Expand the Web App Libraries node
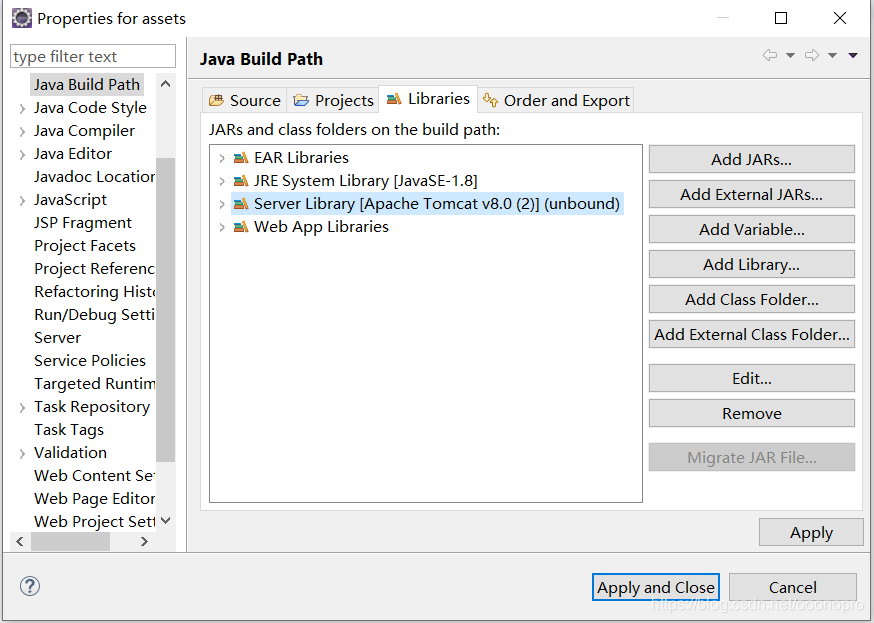This screenshot has width=874, height=623. pyautogui.click(x=222, y=227)
